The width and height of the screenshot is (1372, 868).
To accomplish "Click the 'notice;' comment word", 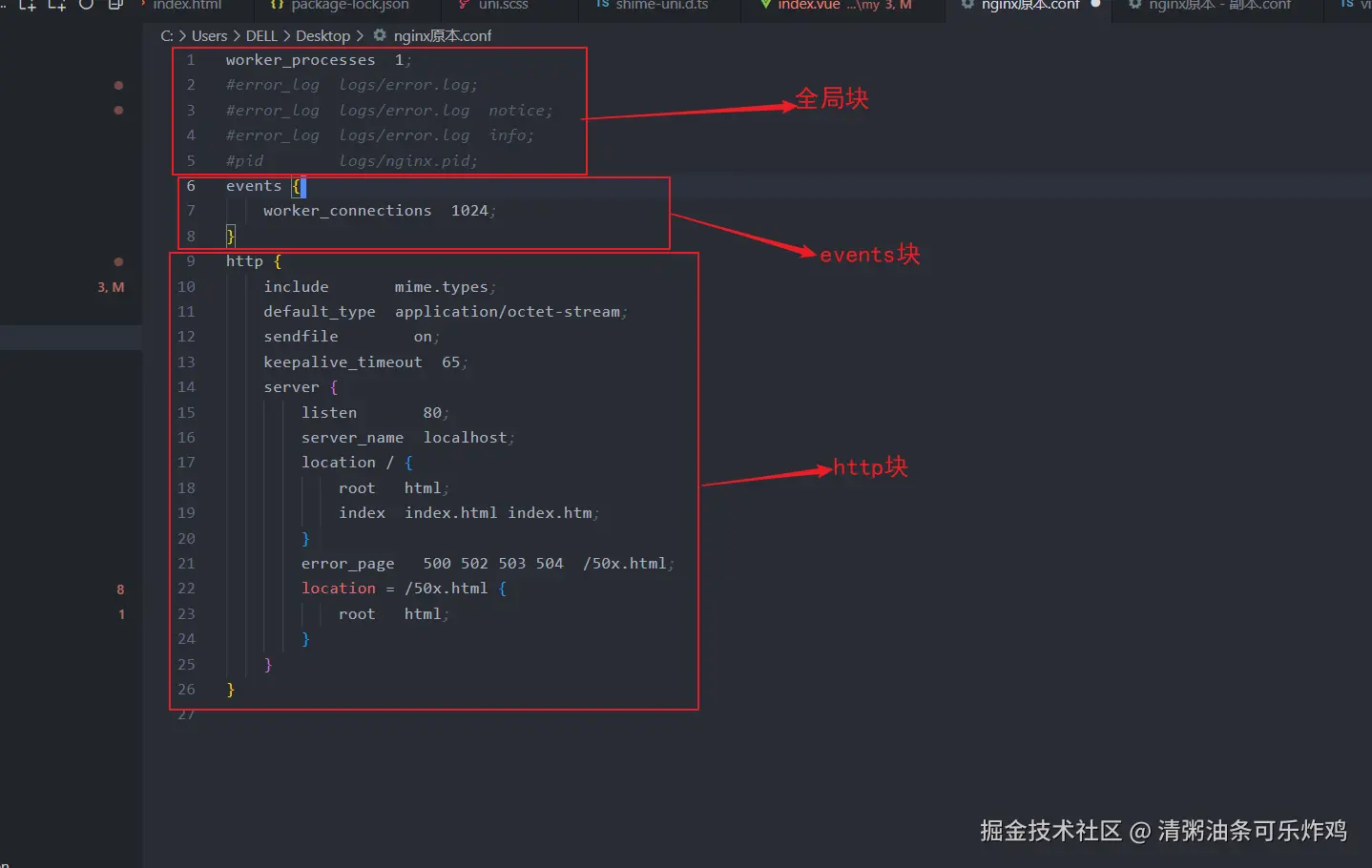I will (521, 111).
